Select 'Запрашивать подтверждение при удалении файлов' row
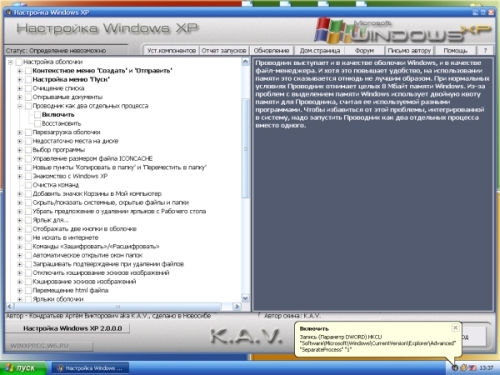500x375 pixels. 108,264
